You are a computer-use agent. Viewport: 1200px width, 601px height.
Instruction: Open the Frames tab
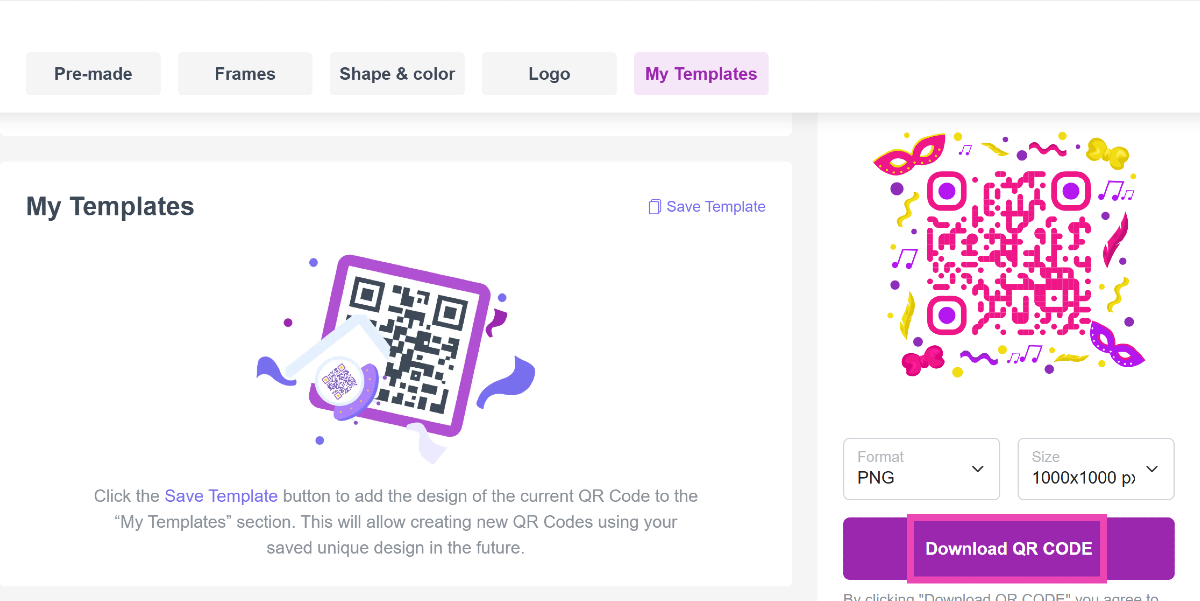click(x=245, y=74)
